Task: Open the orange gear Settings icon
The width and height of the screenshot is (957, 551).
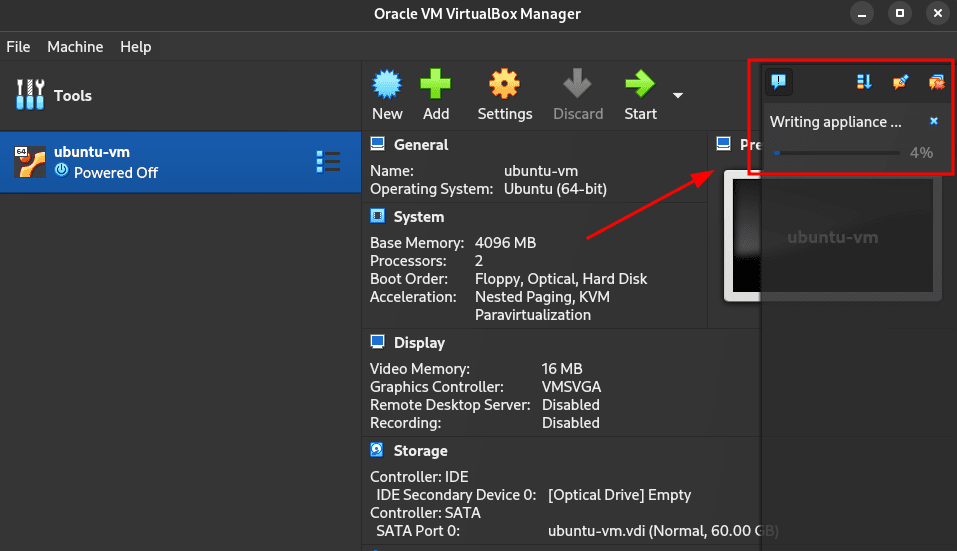Action: 504,84
